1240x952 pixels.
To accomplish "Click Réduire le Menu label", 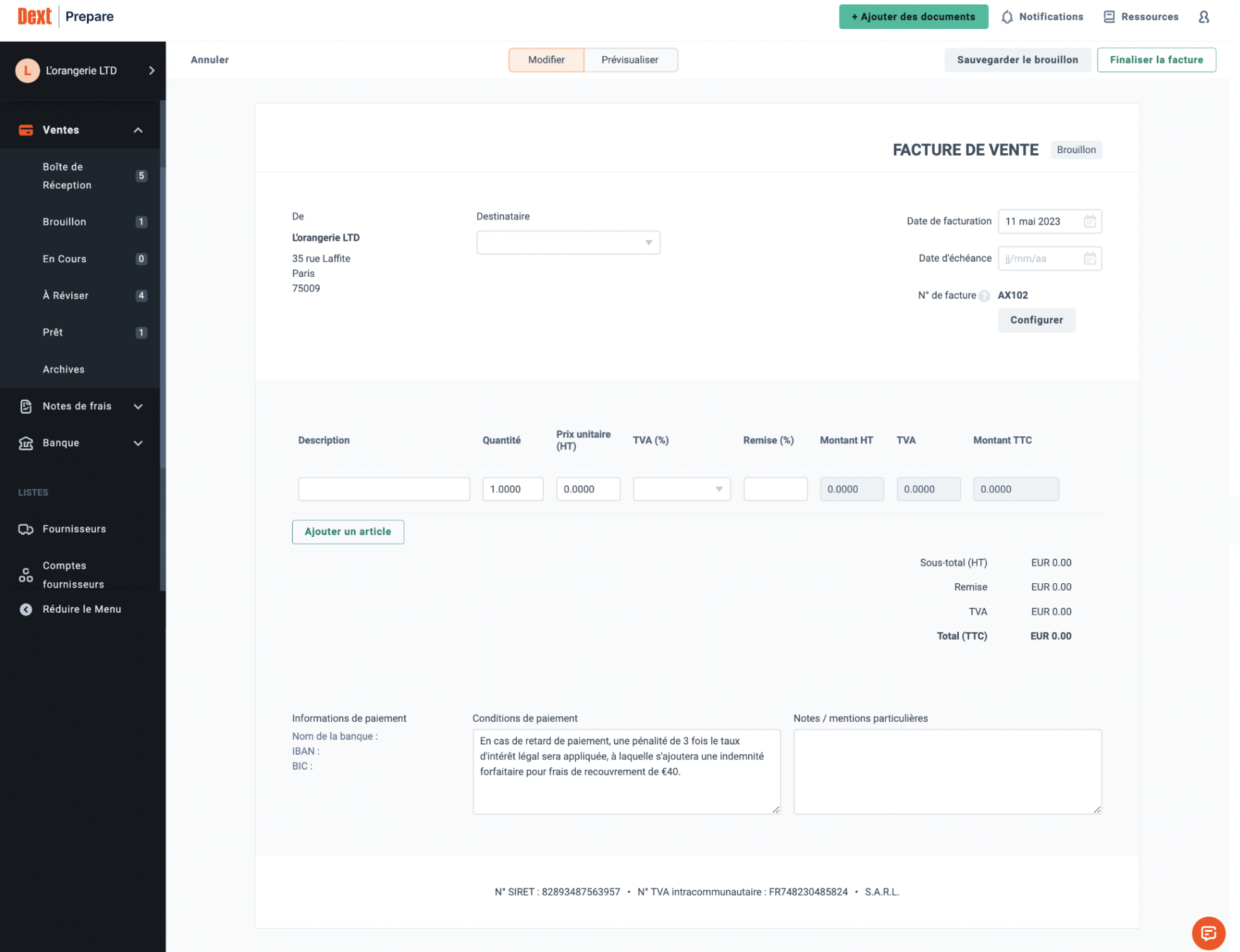I will pos(82,610).
